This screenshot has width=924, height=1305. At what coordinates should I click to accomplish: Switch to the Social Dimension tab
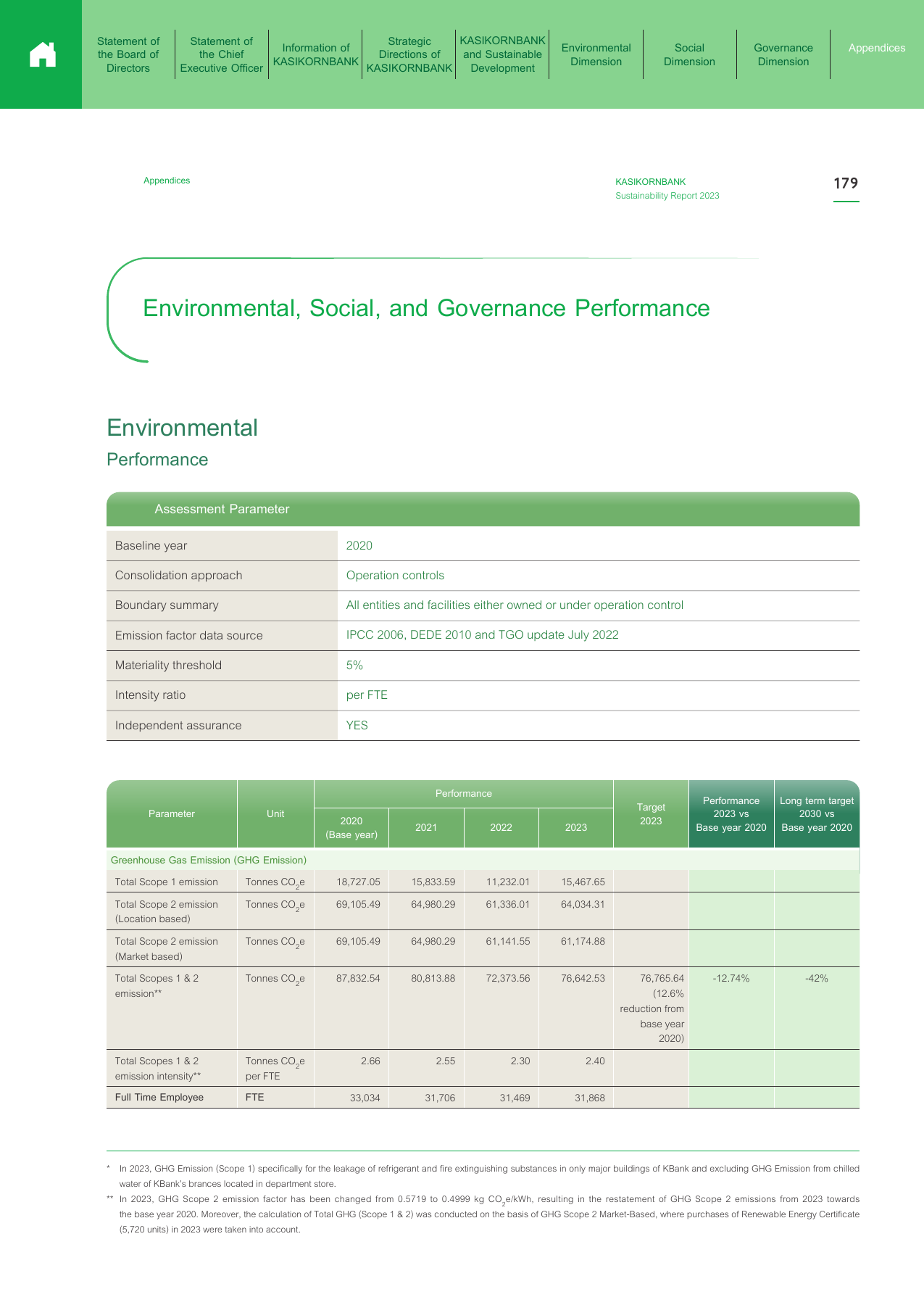click(x=689, y=54)
